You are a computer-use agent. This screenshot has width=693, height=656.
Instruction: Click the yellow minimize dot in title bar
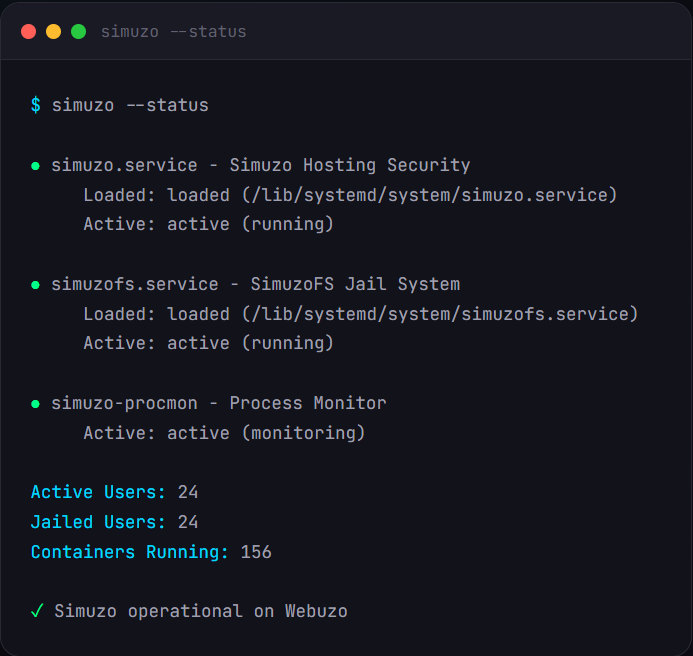pyautogui.click(x=53, y=32)
